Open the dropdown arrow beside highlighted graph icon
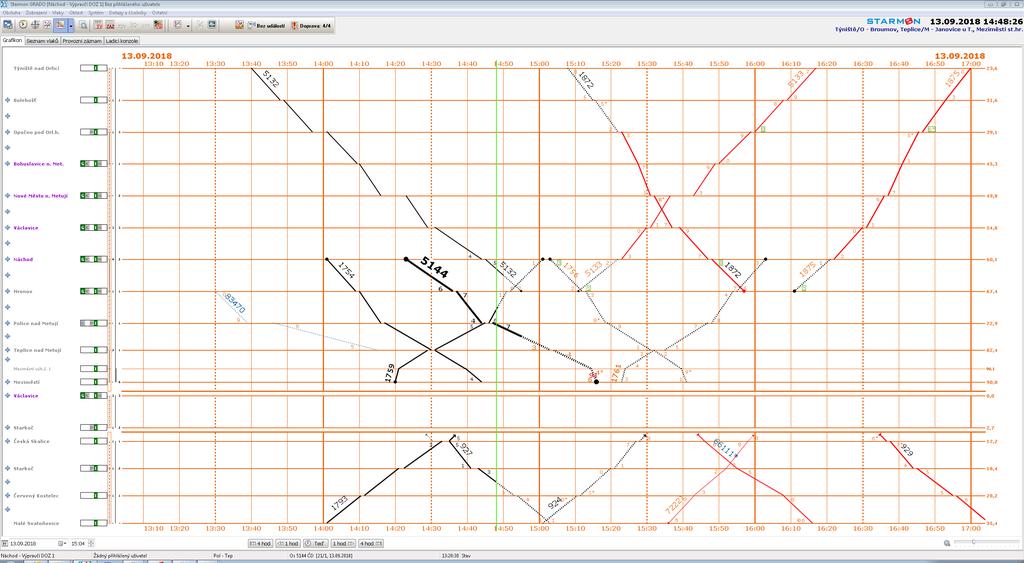The image size is (1024, 563). pos(71,25)
